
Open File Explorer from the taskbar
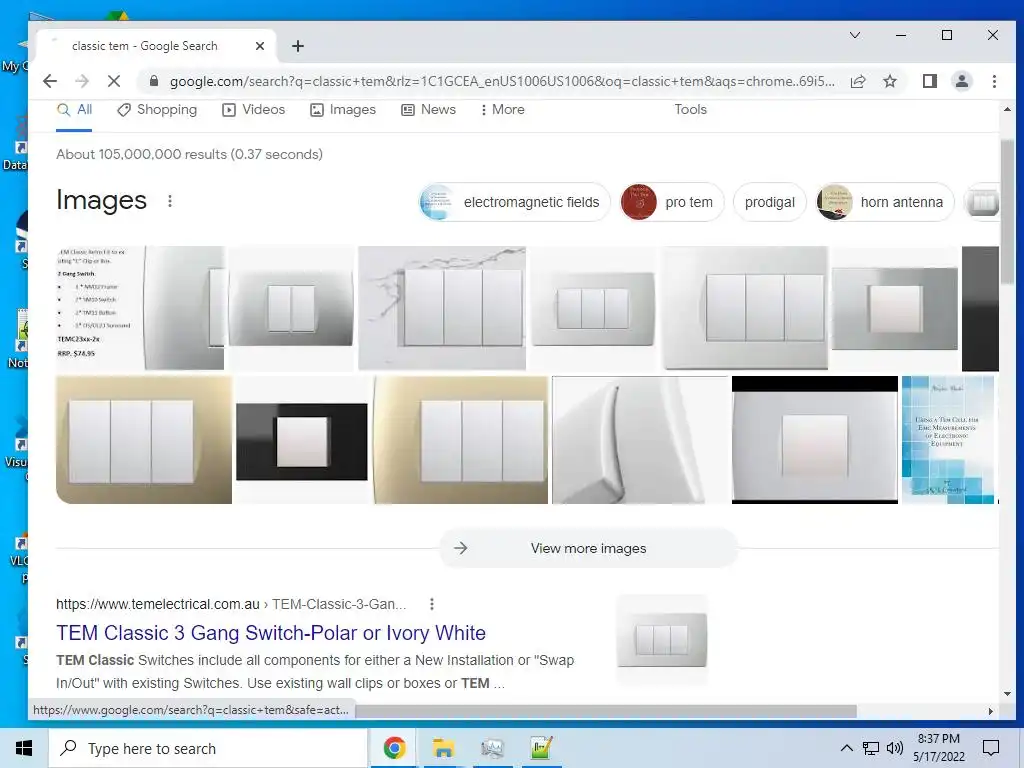tap(443, 748)
